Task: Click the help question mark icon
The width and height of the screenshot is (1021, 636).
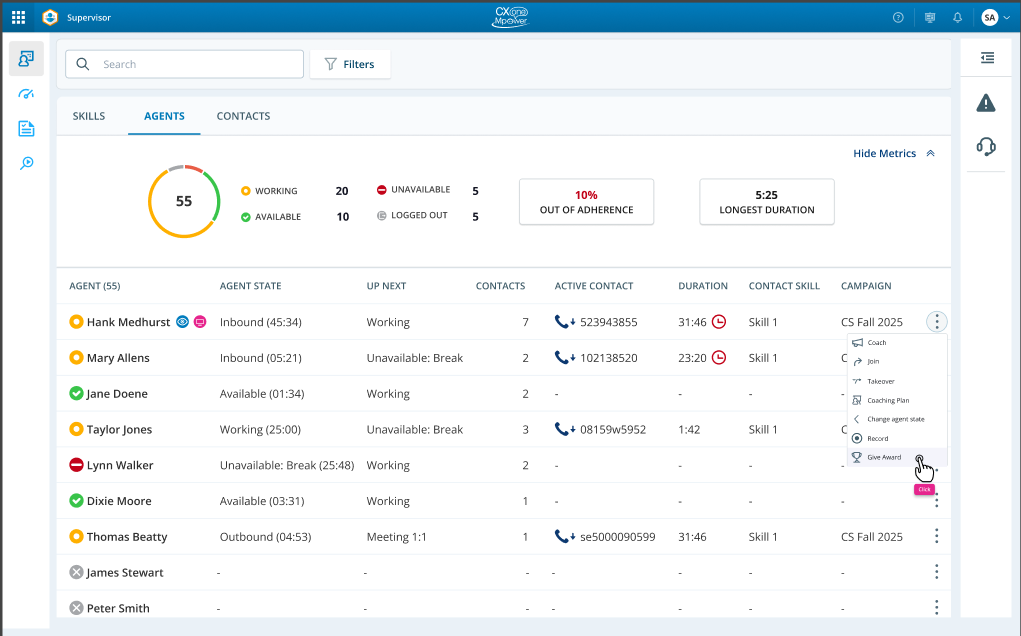Action: click(898, 17)
